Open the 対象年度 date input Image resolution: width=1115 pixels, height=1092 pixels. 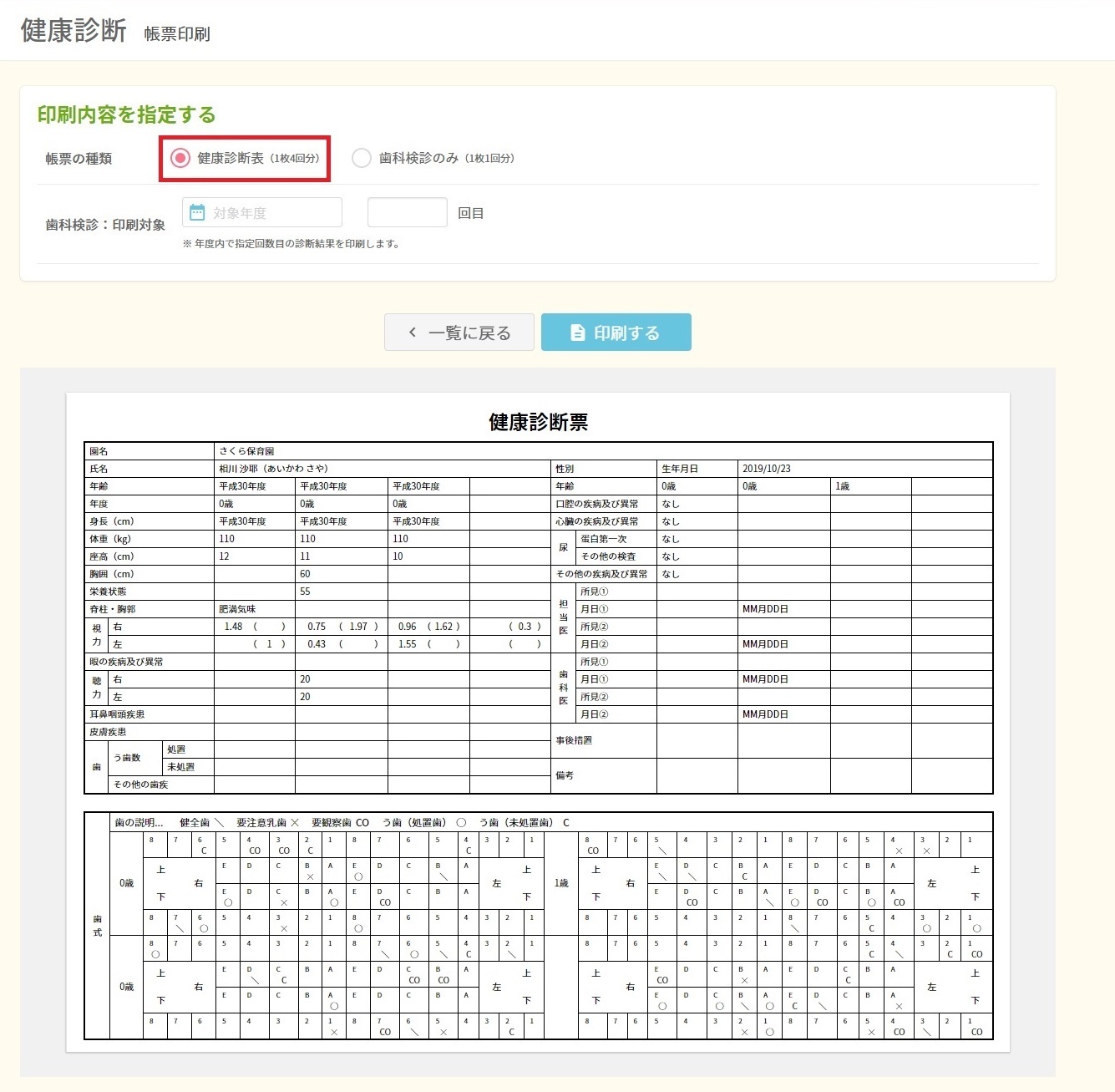262,212
